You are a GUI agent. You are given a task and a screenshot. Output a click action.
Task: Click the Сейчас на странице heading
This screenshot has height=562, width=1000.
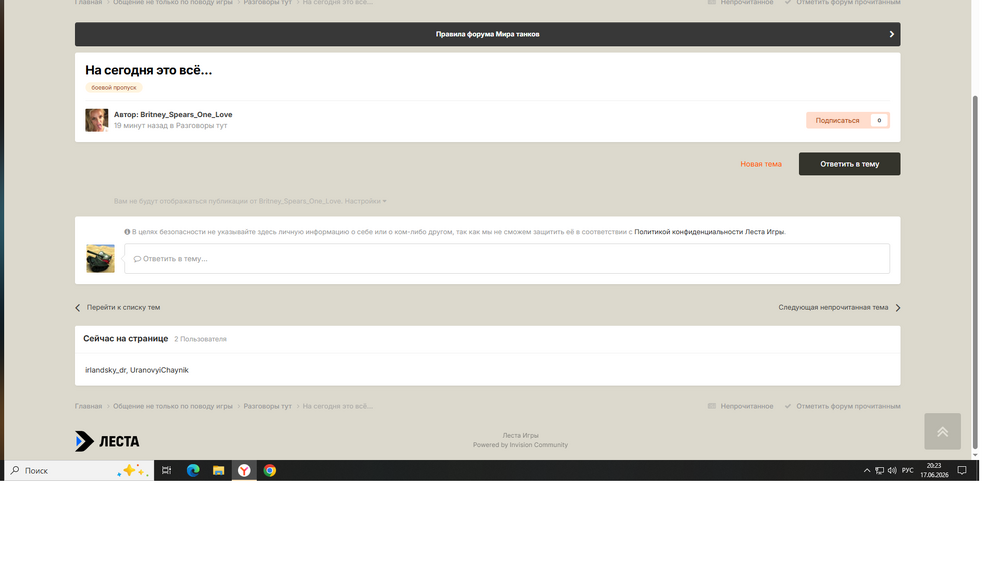pyautogui.click(x=126, y=339)
